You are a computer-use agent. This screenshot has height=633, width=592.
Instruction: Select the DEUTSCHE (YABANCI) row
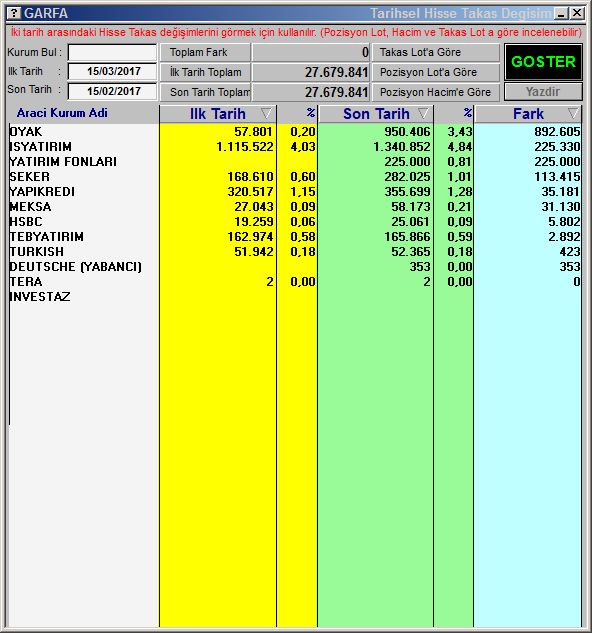pos(295,267)
